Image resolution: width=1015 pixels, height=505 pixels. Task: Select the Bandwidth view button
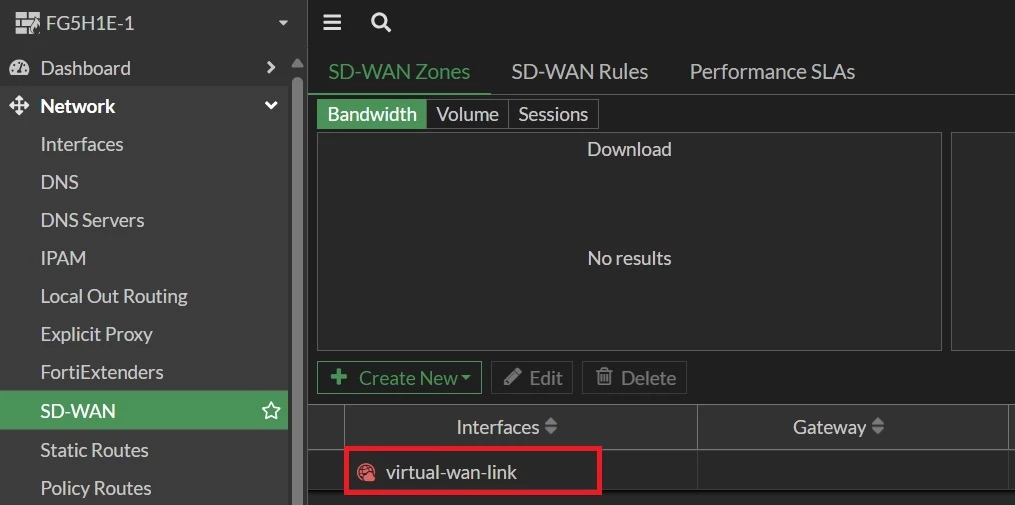pos(372,115)
